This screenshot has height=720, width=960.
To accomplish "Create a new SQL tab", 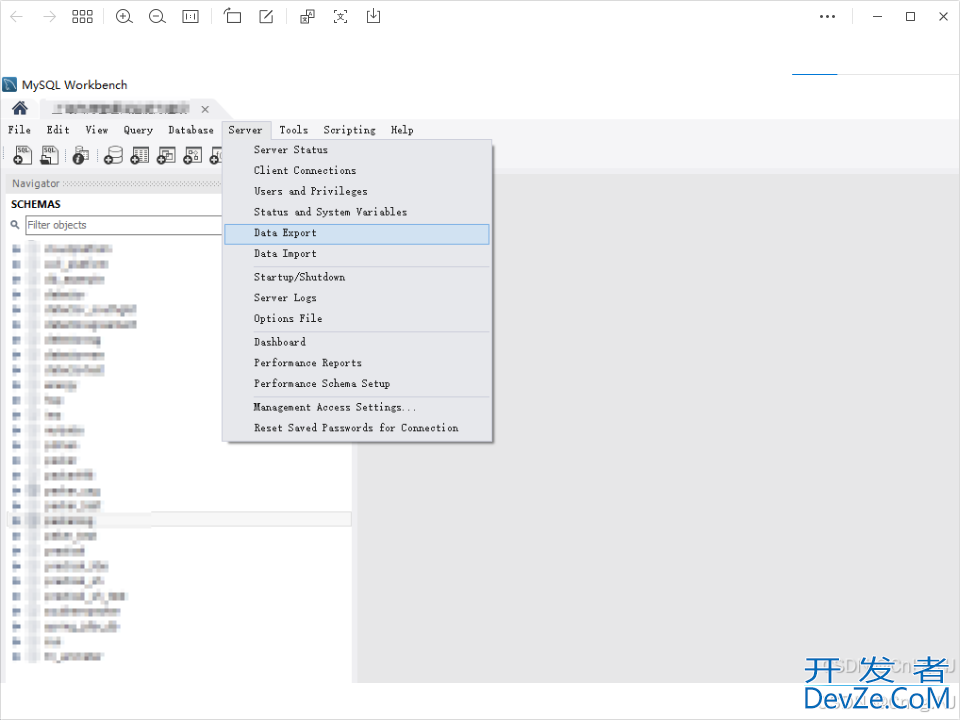I will coord(23,155).
